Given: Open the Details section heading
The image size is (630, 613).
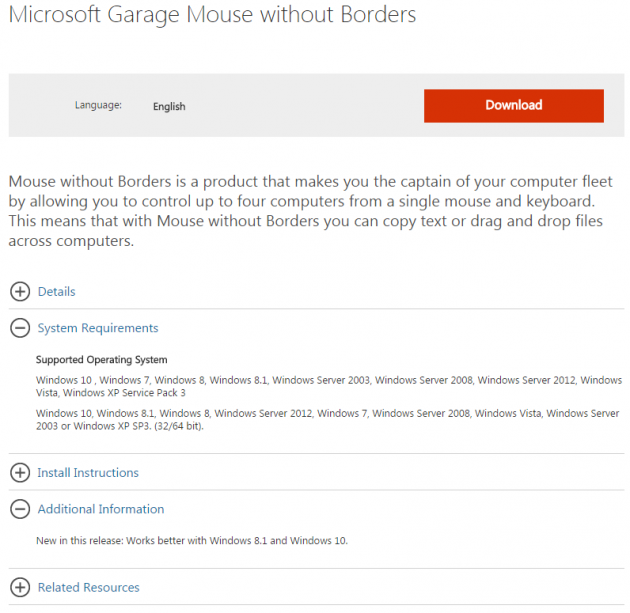Looking at the screenshot, I should point(56,292).
